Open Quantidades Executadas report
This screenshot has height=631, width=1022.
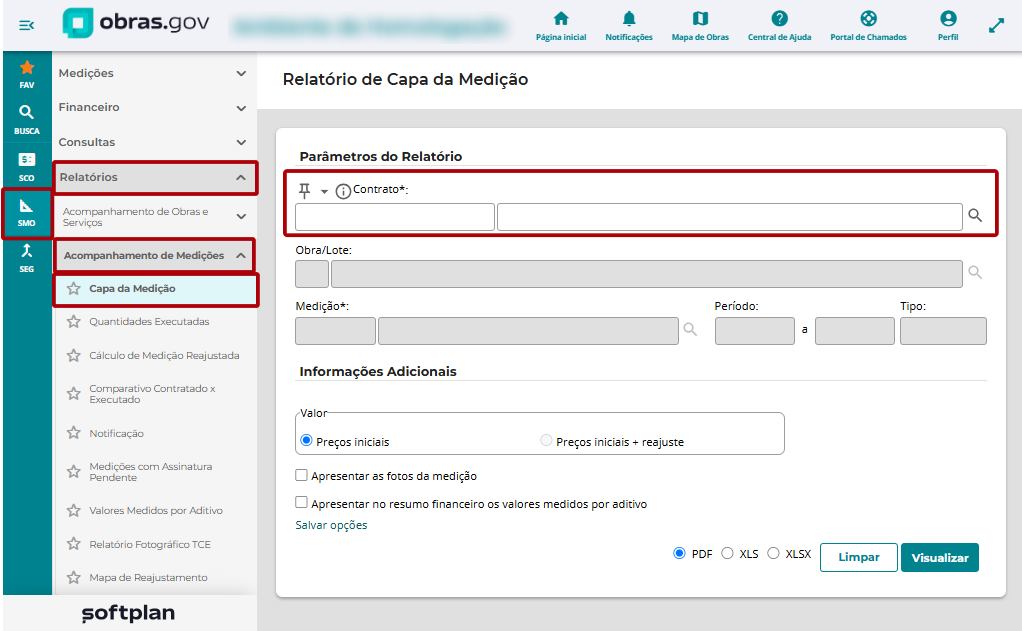(x=149, y=321)
